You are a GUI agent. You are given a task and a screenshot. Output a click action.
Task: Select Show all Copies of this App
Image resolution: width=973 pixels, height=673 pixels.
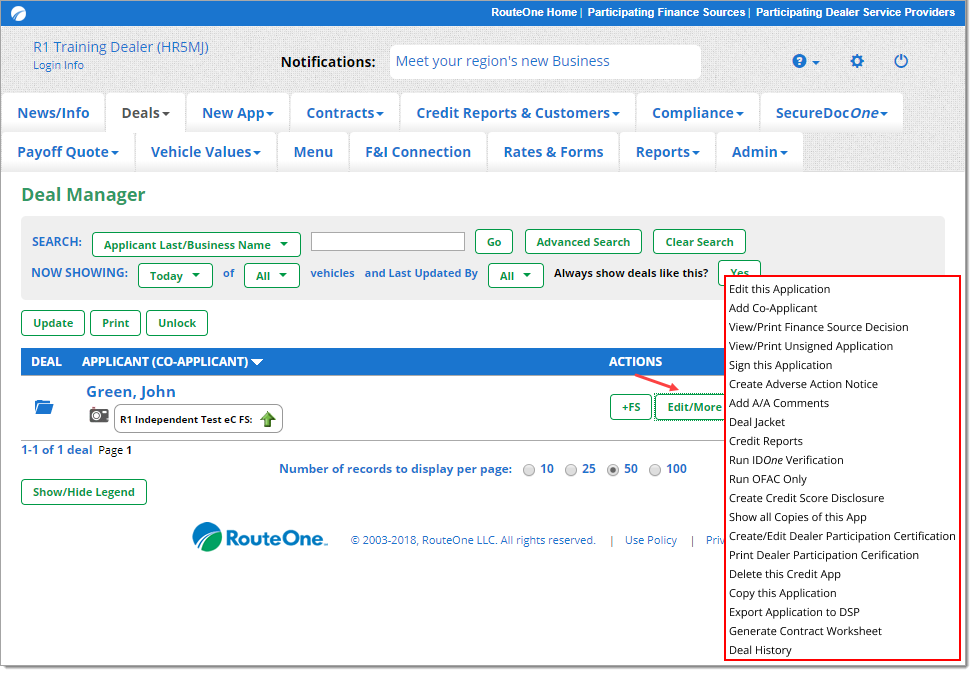pyautogui.click(x=797, y=517)
